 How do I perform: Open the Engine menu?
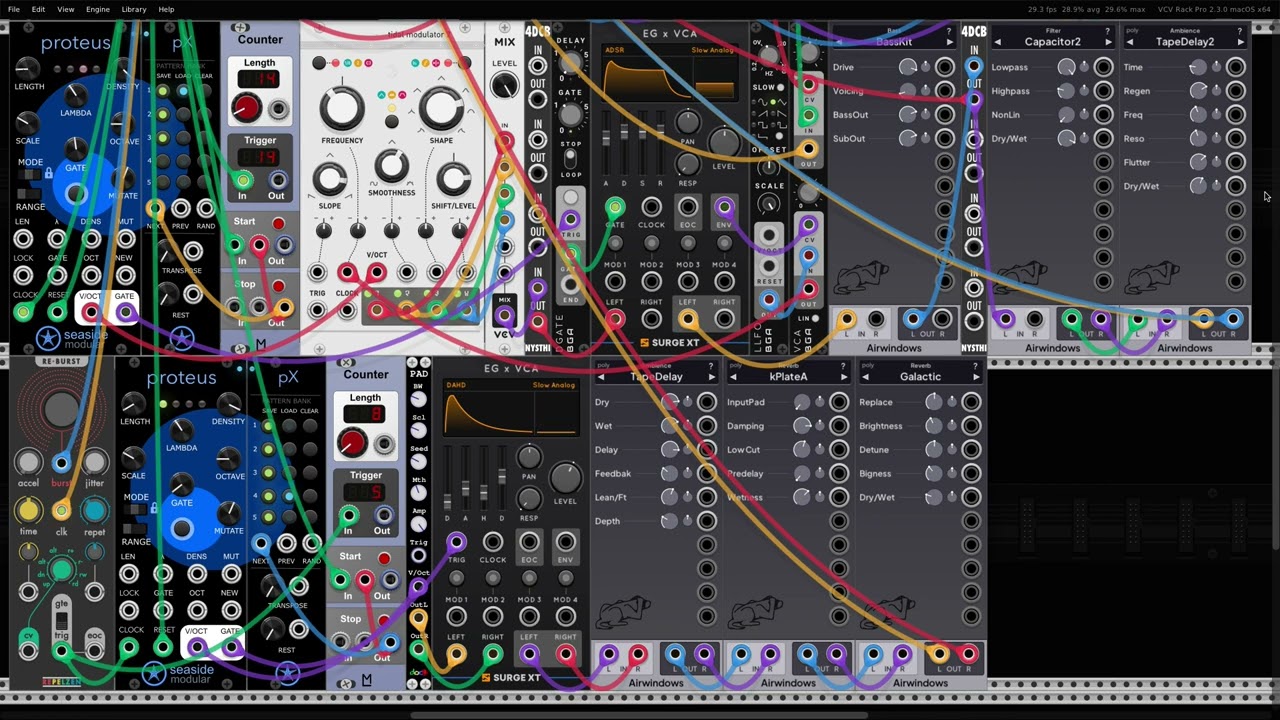[98, 9]
